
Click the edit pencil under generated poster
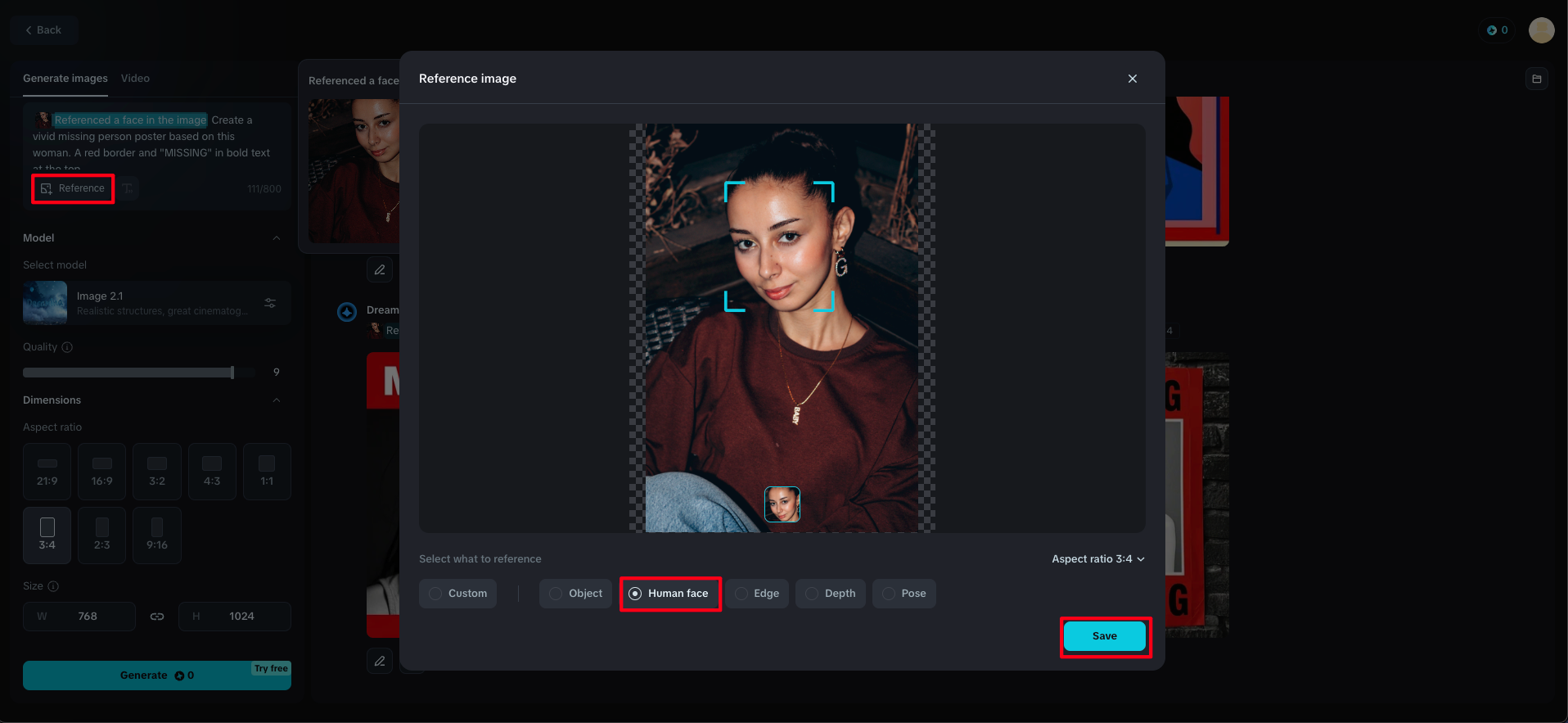(380, 661)
